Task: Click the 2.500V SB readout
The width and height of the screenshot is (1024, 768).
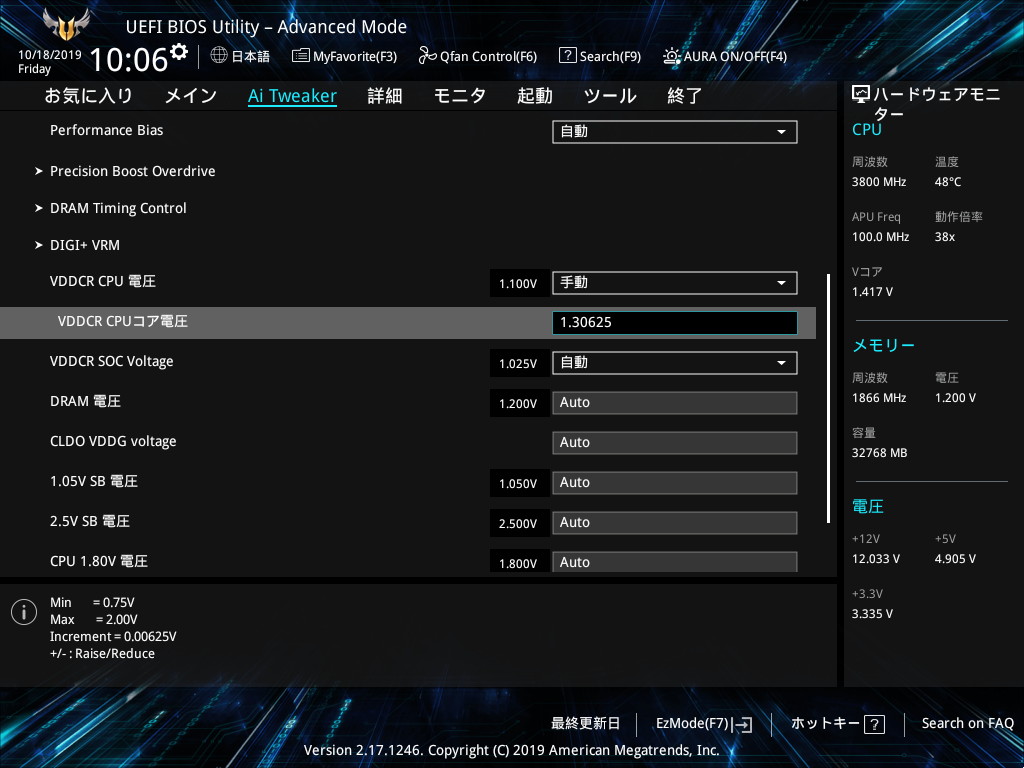Action: coord(519,523)
